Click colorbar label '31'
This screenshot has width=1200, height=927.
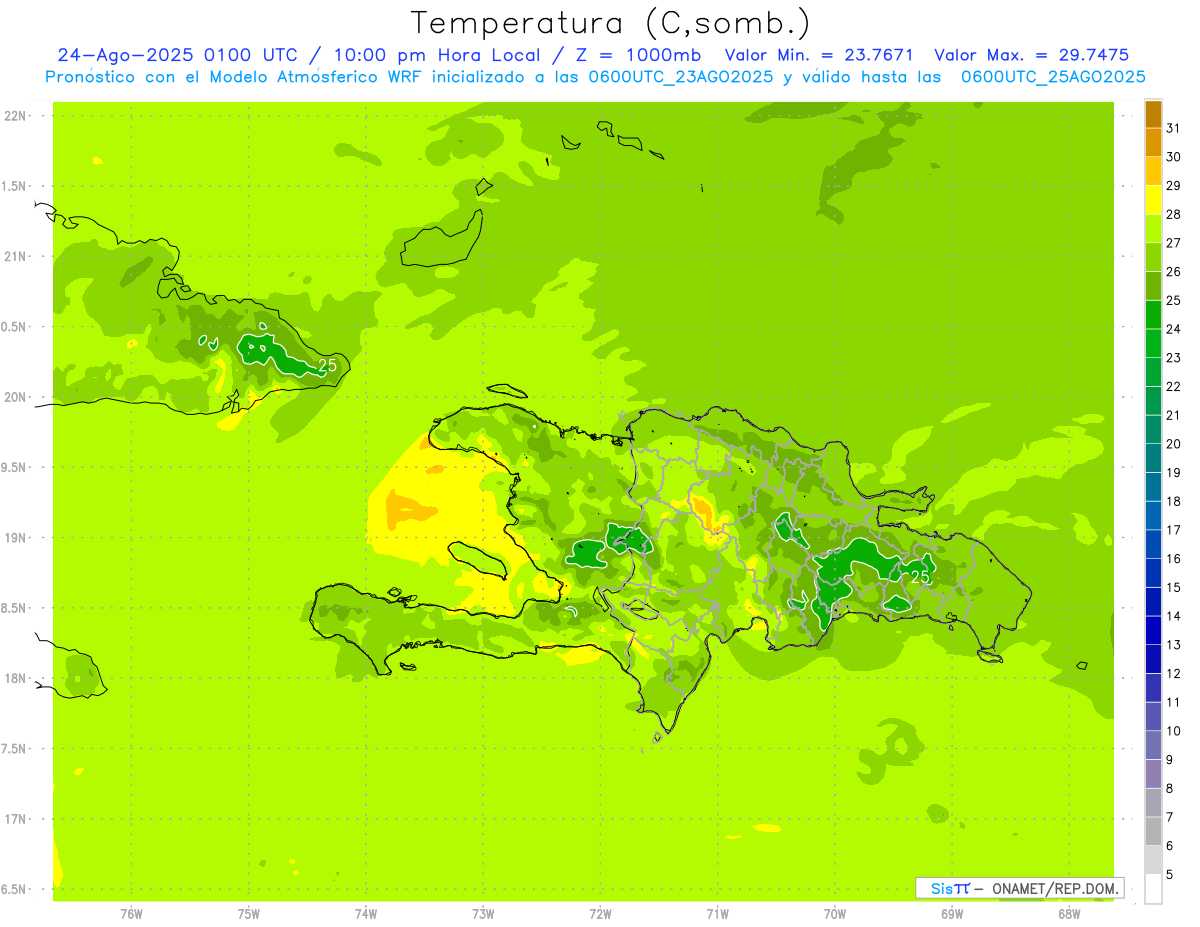(x=1175, y=128)
